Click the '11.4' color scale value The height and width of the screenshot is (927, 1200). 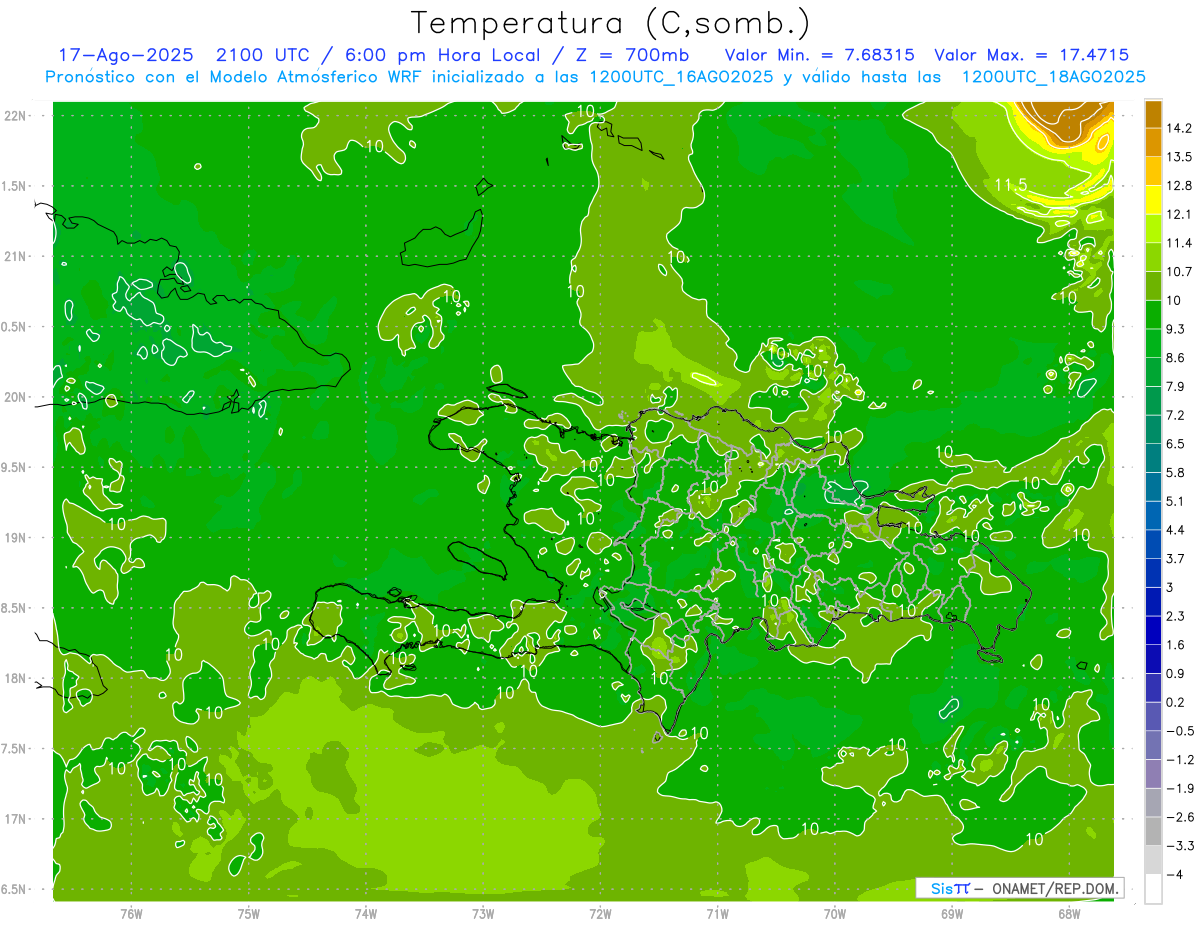click(1180, 243)
